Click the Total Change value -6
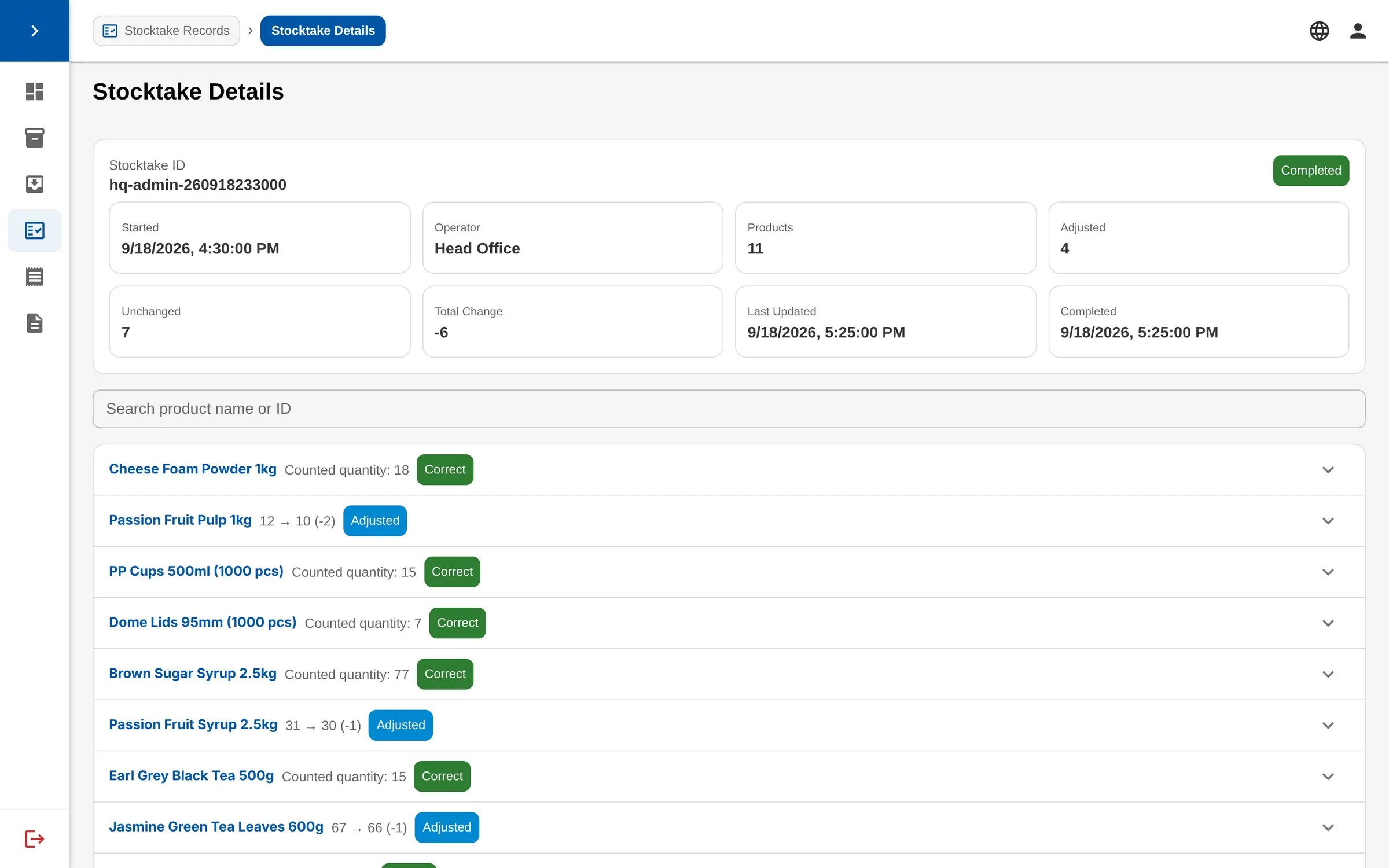Image resolution: width=1389 pixels, height=868 pixels. 441,333
